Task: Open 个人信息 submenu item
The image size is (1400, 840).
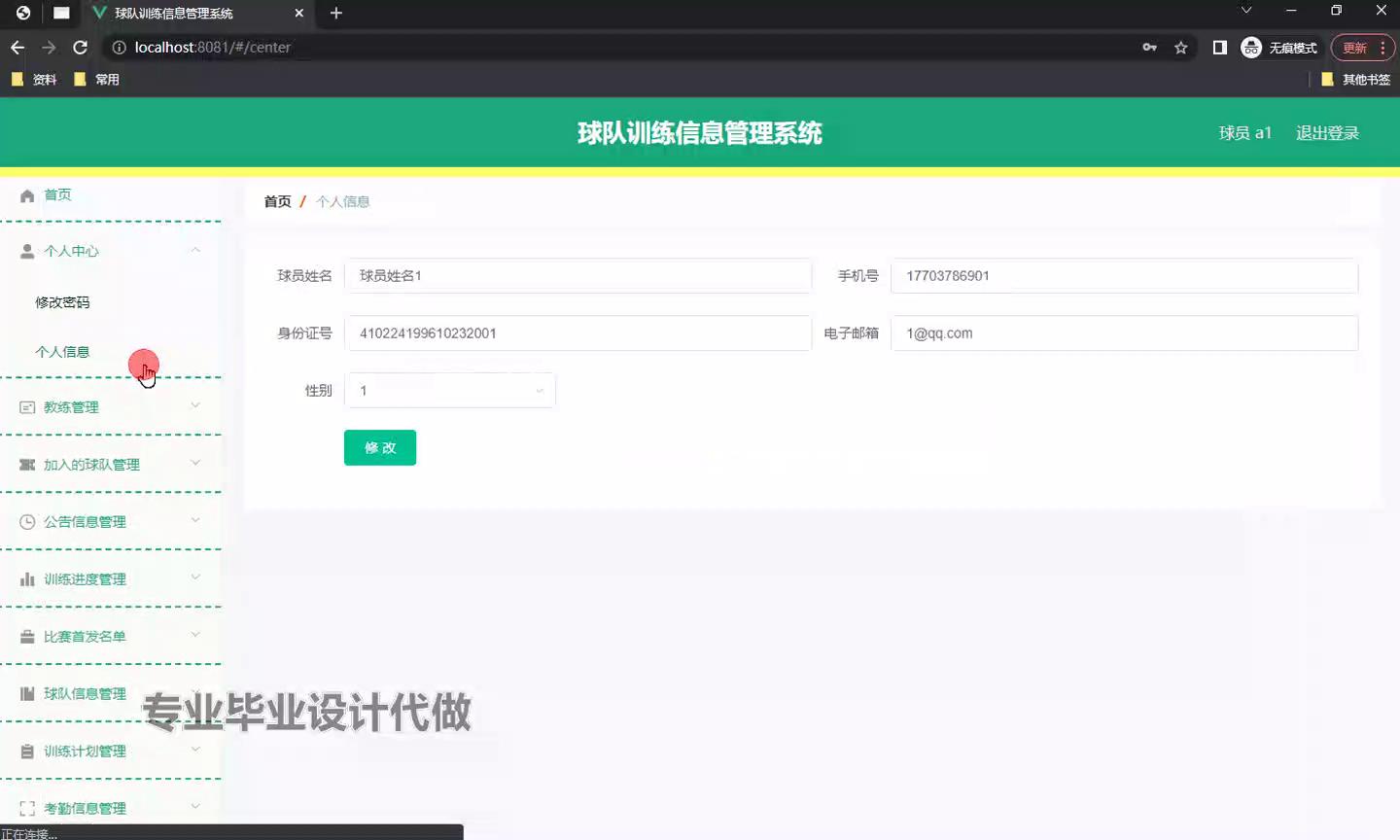Action: 62,352
